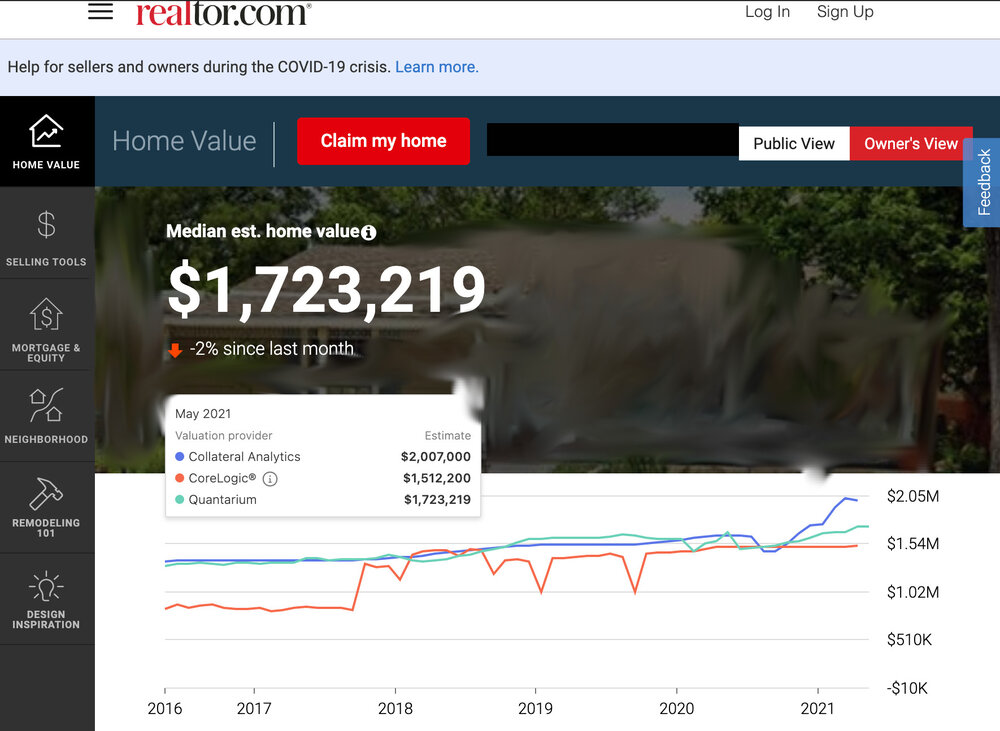Click the Log In link

767,12
